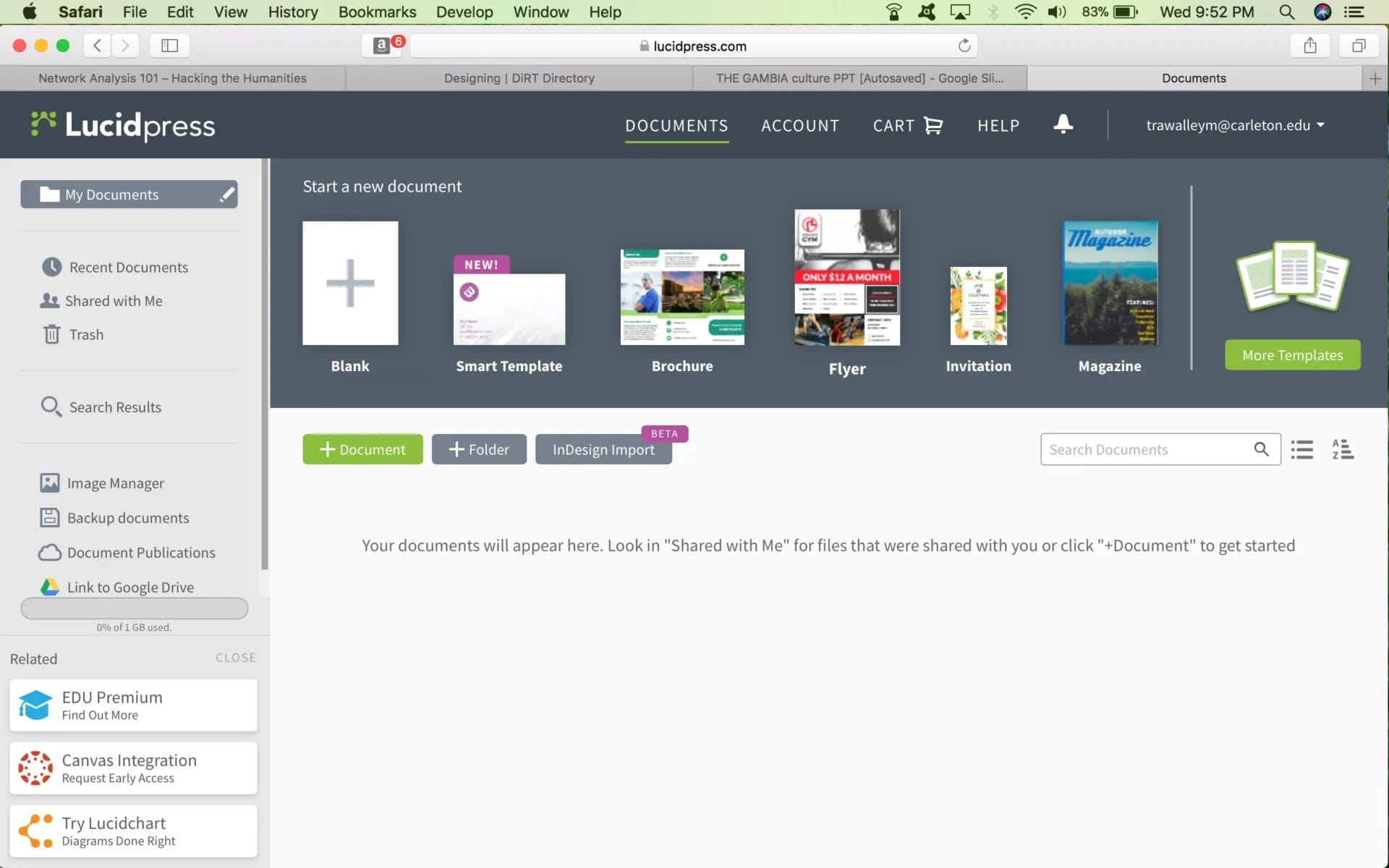The height and width of the screenshot is (868, 1389).
Task: Click the pencil edit icon on My Documents
Action: pyautogui.click(x=226, y=194)
